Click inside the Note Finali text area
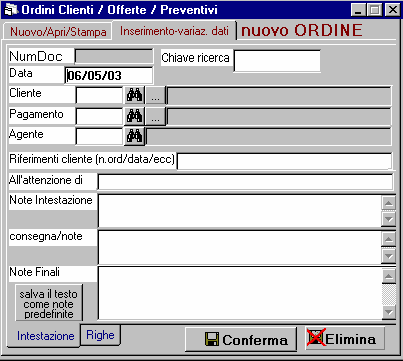Image resolution: width=403 pixels, height=361 pixels. point(240,293)
